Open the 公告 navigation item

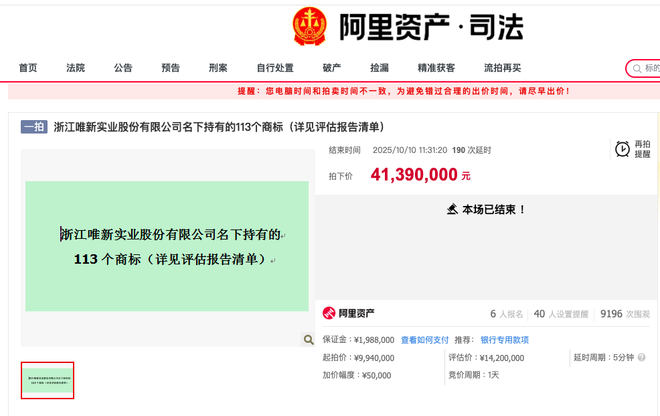click(x=123, y=68)
